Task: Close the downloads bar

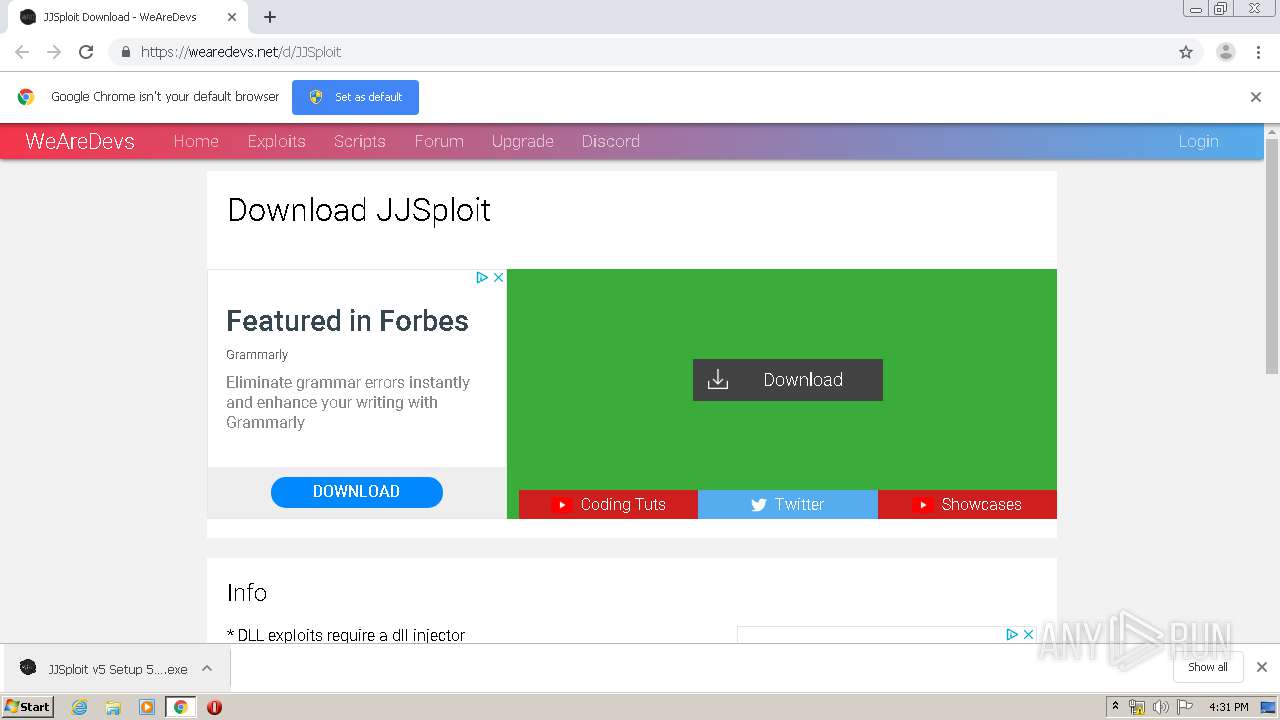Action: pos(1262,667)
